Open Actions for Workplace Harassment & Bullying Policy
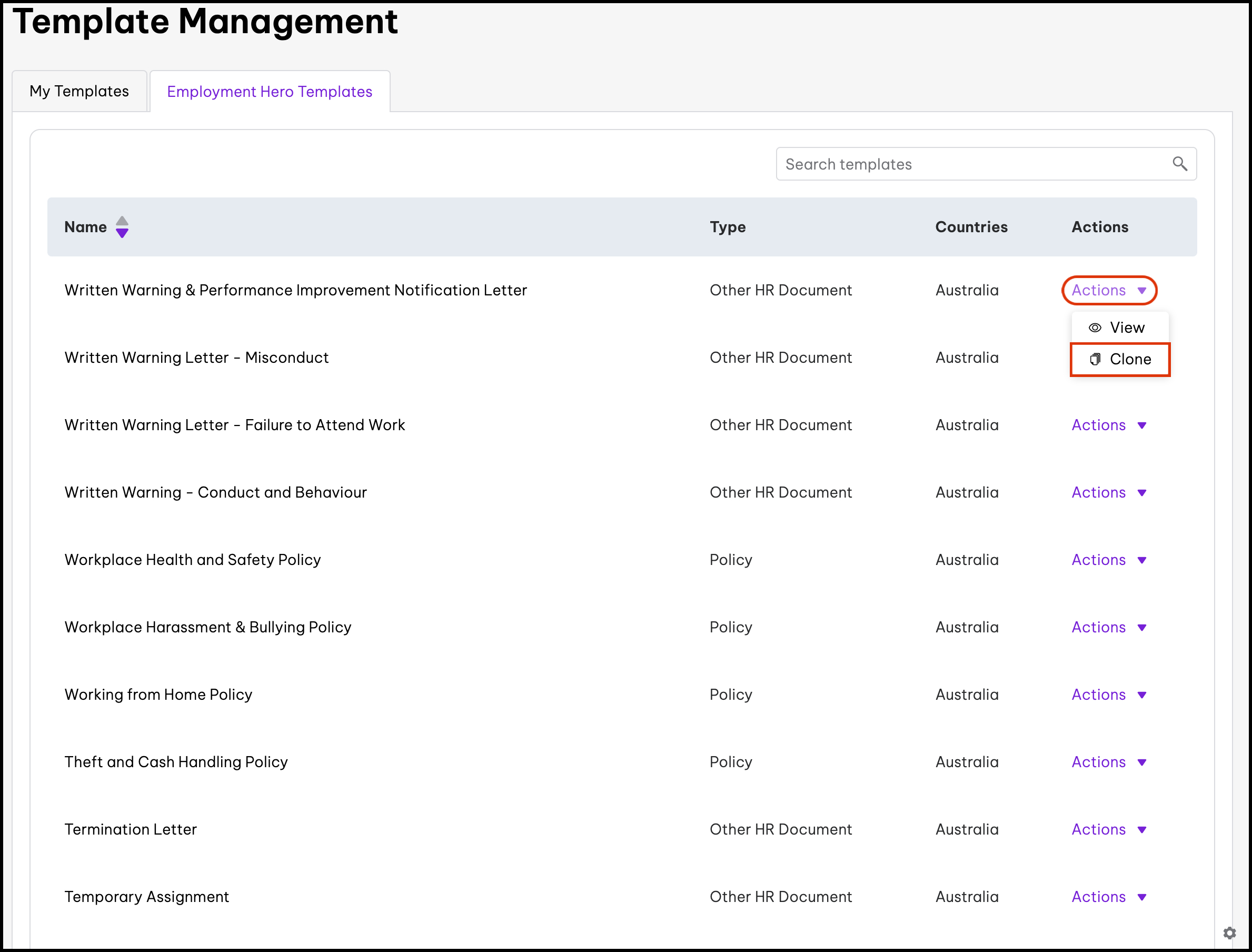 coord(1109,627)
